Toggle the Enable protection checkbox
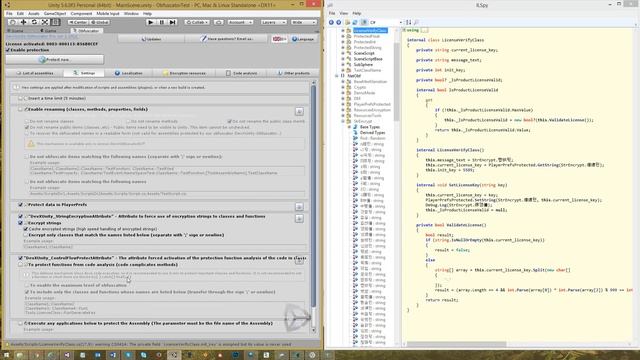The height and width of the screenshot is (360, 640). 7,50
